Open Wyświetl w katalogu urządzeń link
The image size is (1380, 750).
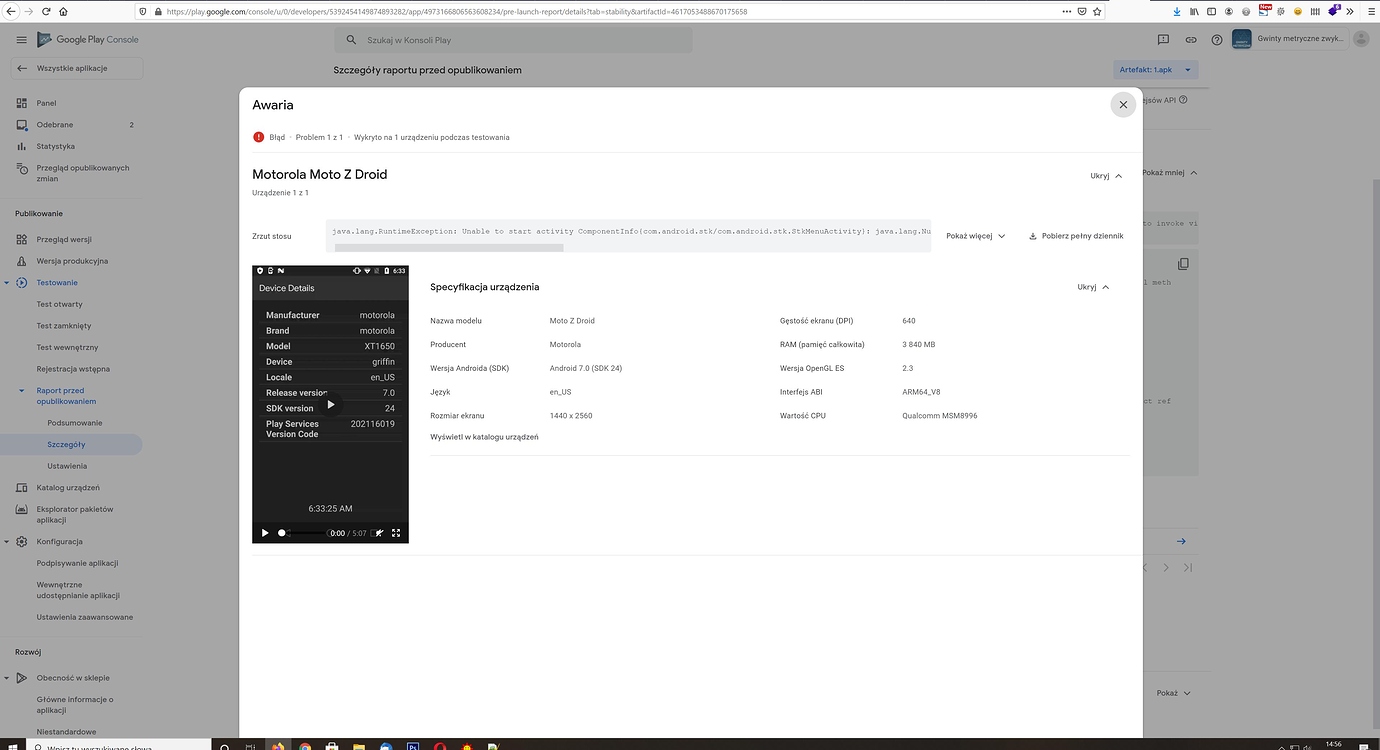(484, 437)
